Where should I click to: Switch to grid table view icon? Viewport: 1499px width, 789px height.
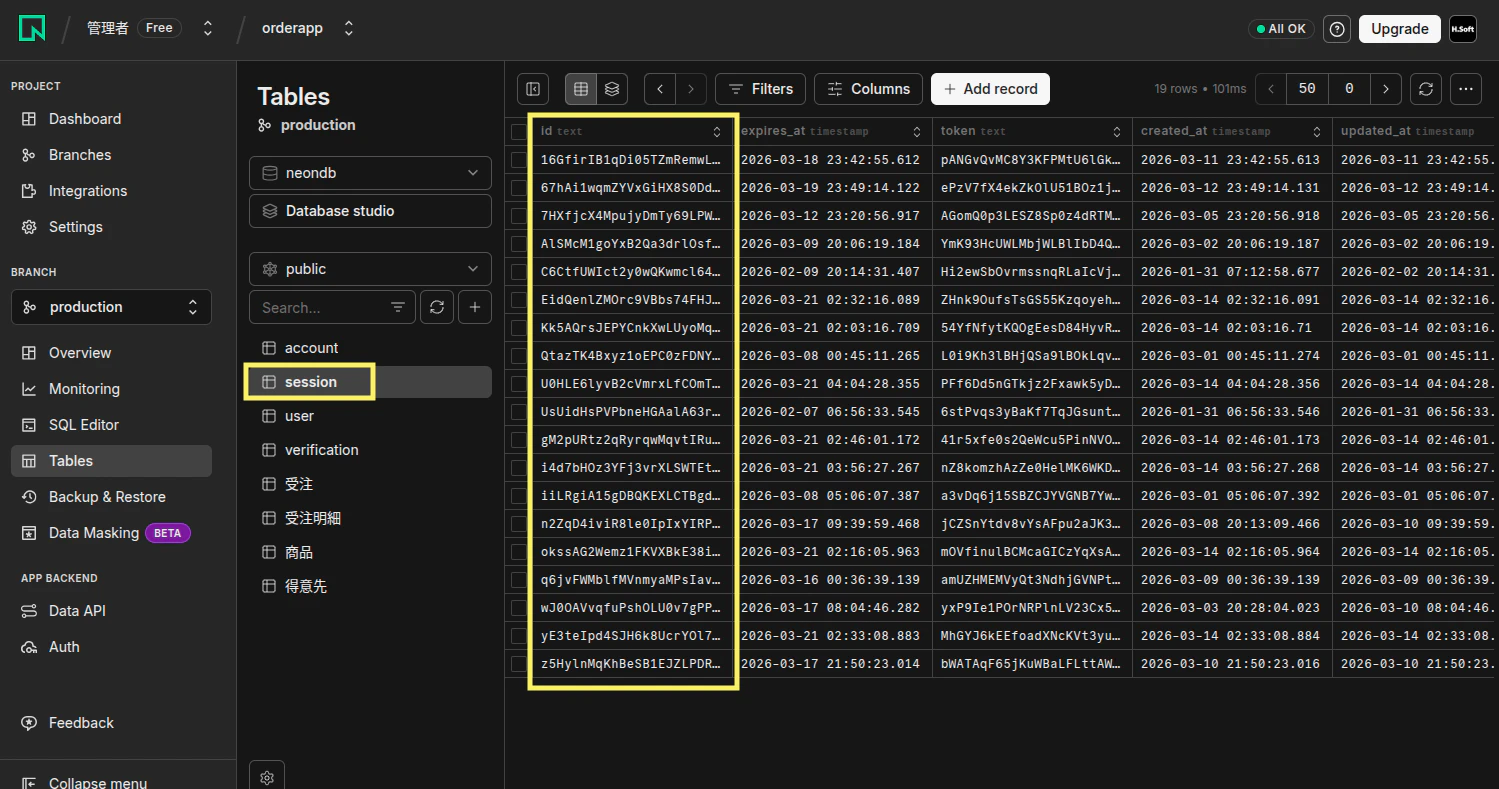[581, 89]
